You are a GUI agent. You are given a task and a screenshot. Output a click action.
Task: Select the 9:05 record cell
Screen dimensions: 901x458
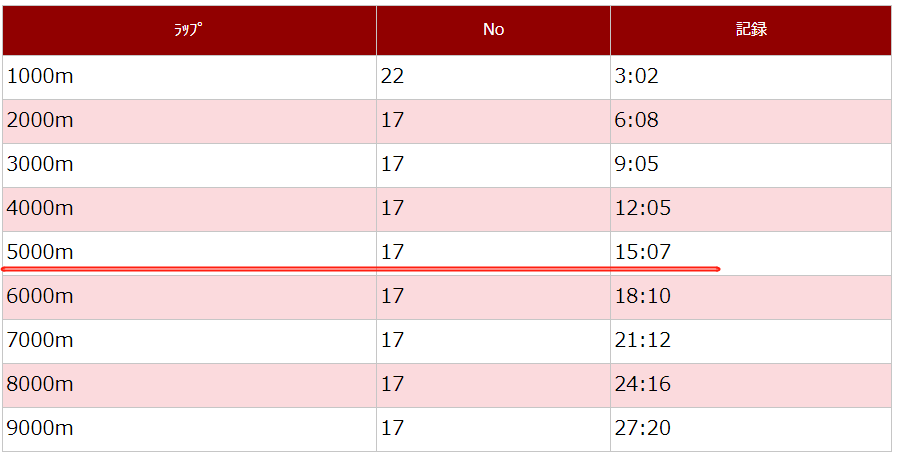click(x=637, y=165)
